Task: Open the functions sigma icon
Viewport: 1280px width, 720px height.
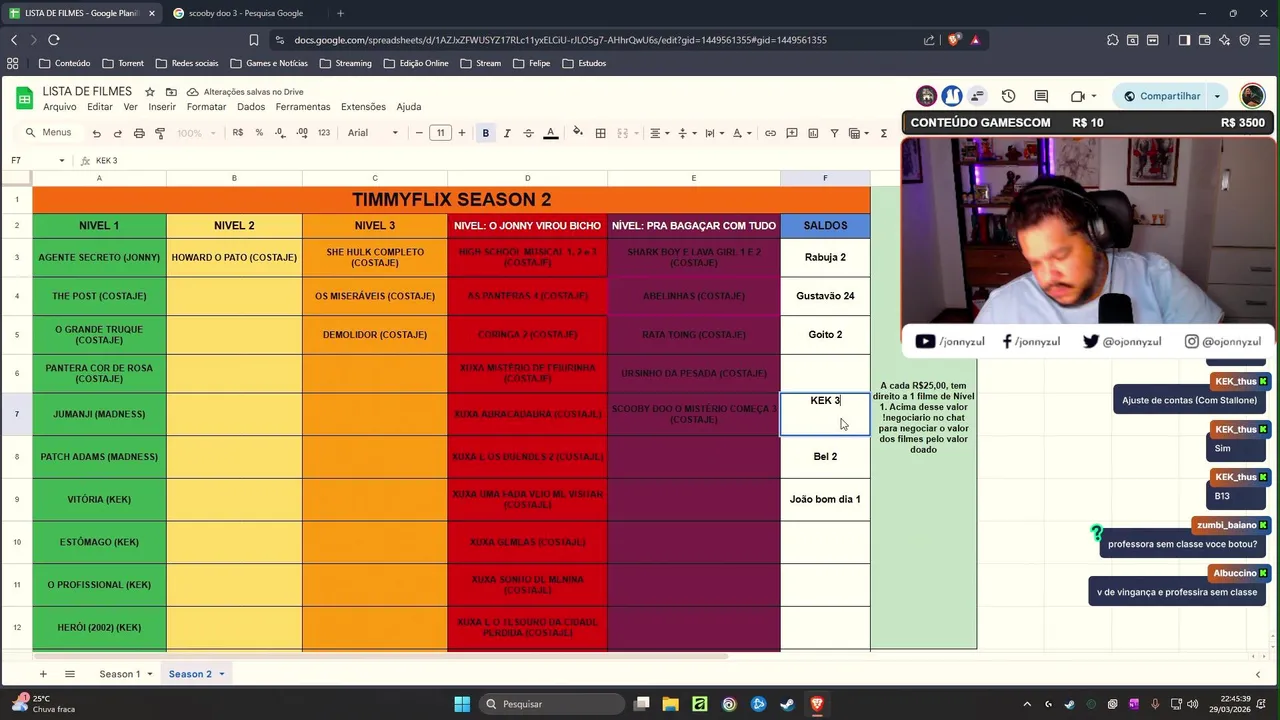Action: (x=884, y=133)
